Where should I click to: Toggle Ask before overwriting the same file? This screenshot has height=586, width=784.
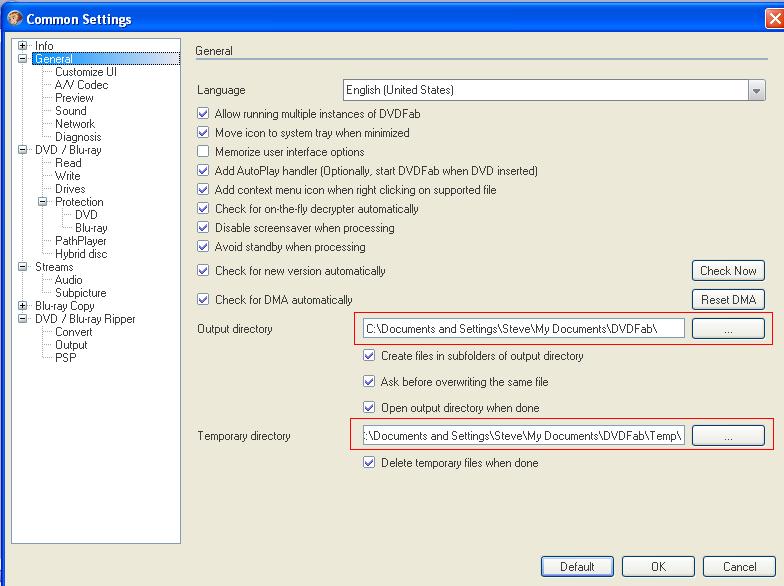(369, 382)
